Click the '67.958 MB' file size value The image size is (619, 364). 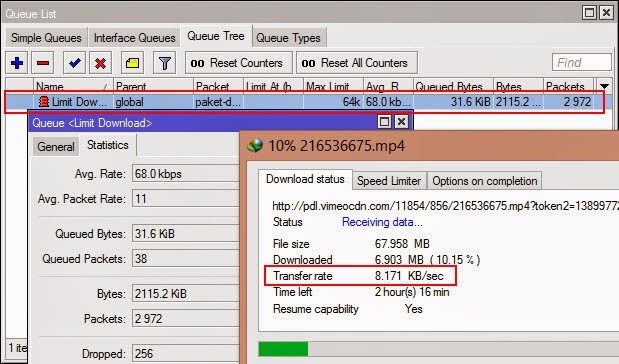402,244
